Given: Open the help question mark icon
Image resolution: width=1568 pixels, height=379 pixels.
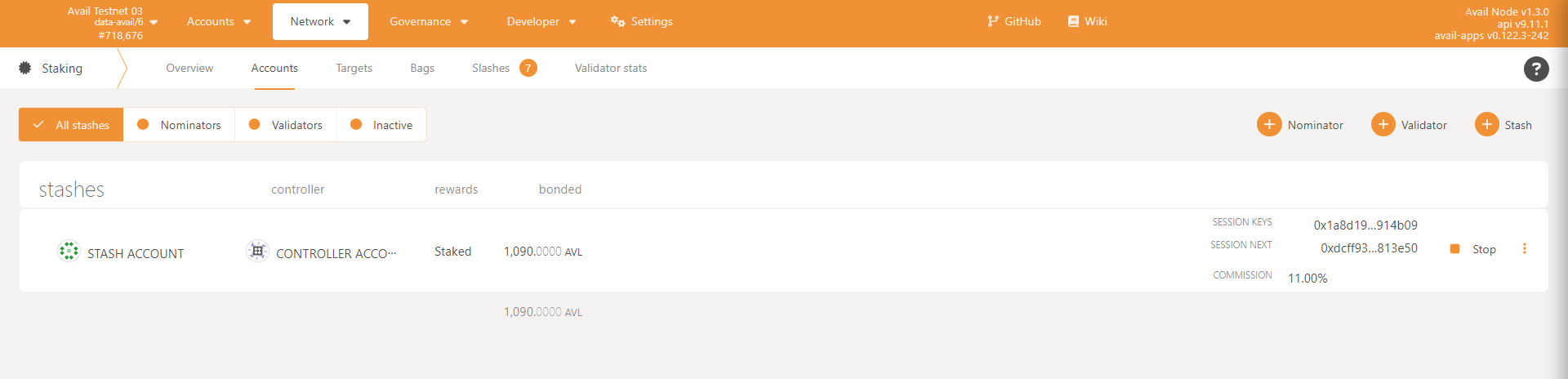Looking at the screenshot, I should pos(1535,69).
